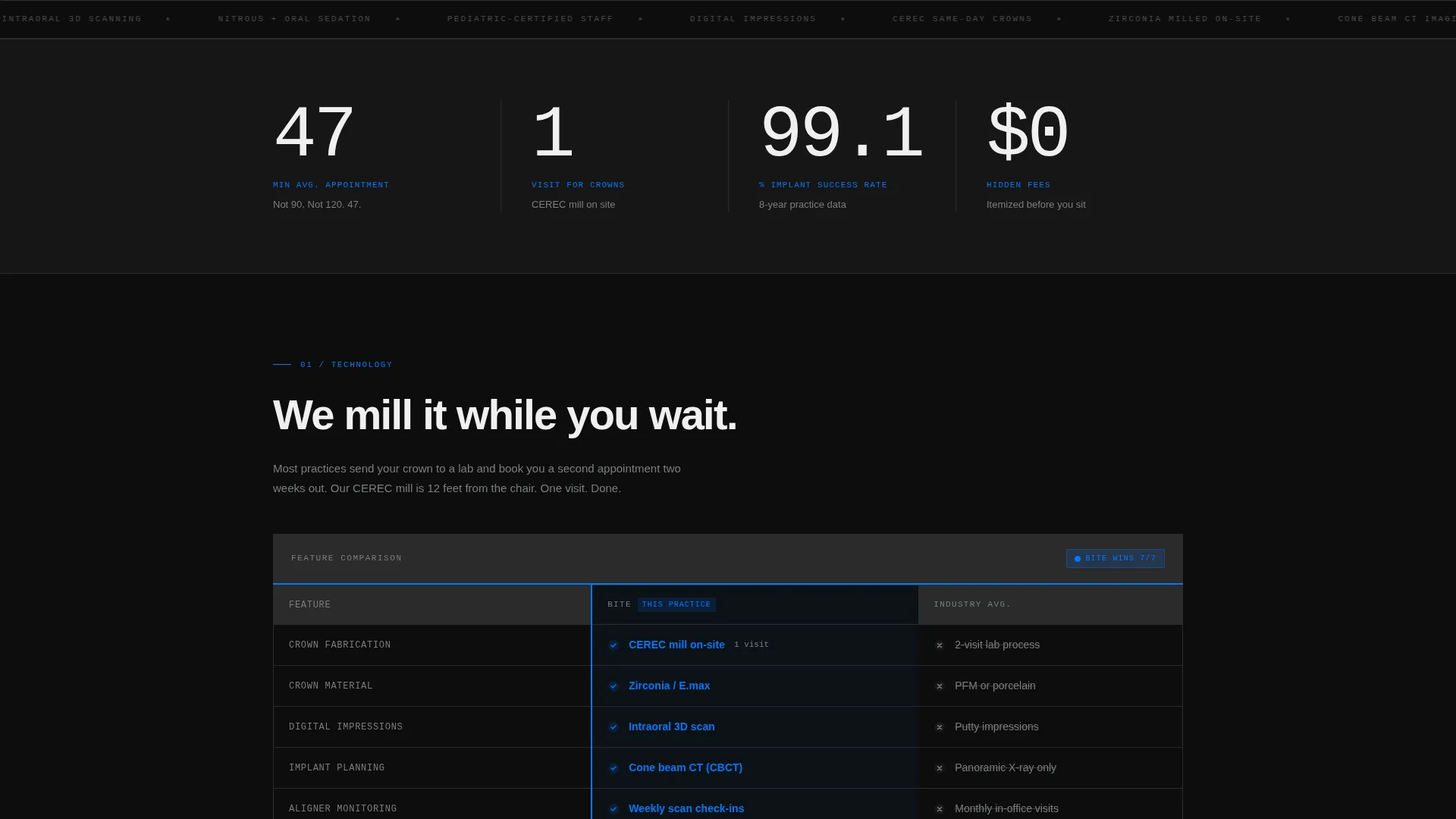
Task: Click INTRAORAL 3D SCANNING in the ticker
Action: pos(71,19)
